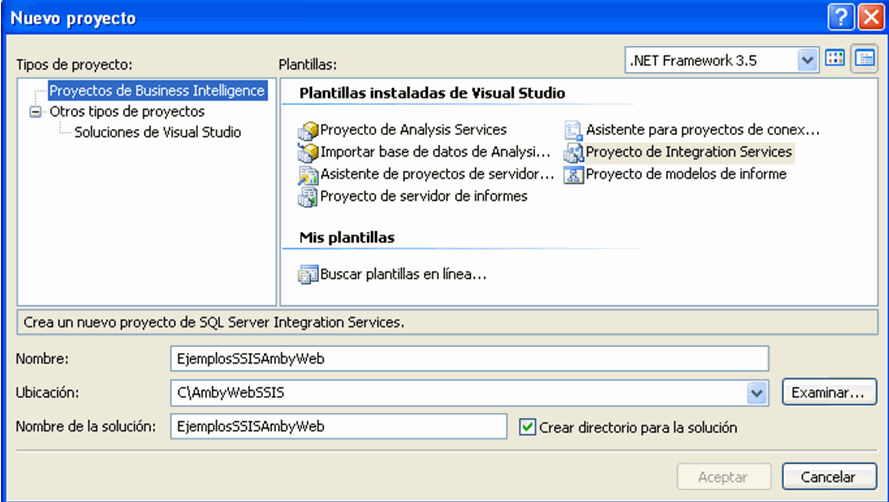889x502 pixels.
Task: Select the Importar base de datos de Analysi... label
Action: coord(435,152)
